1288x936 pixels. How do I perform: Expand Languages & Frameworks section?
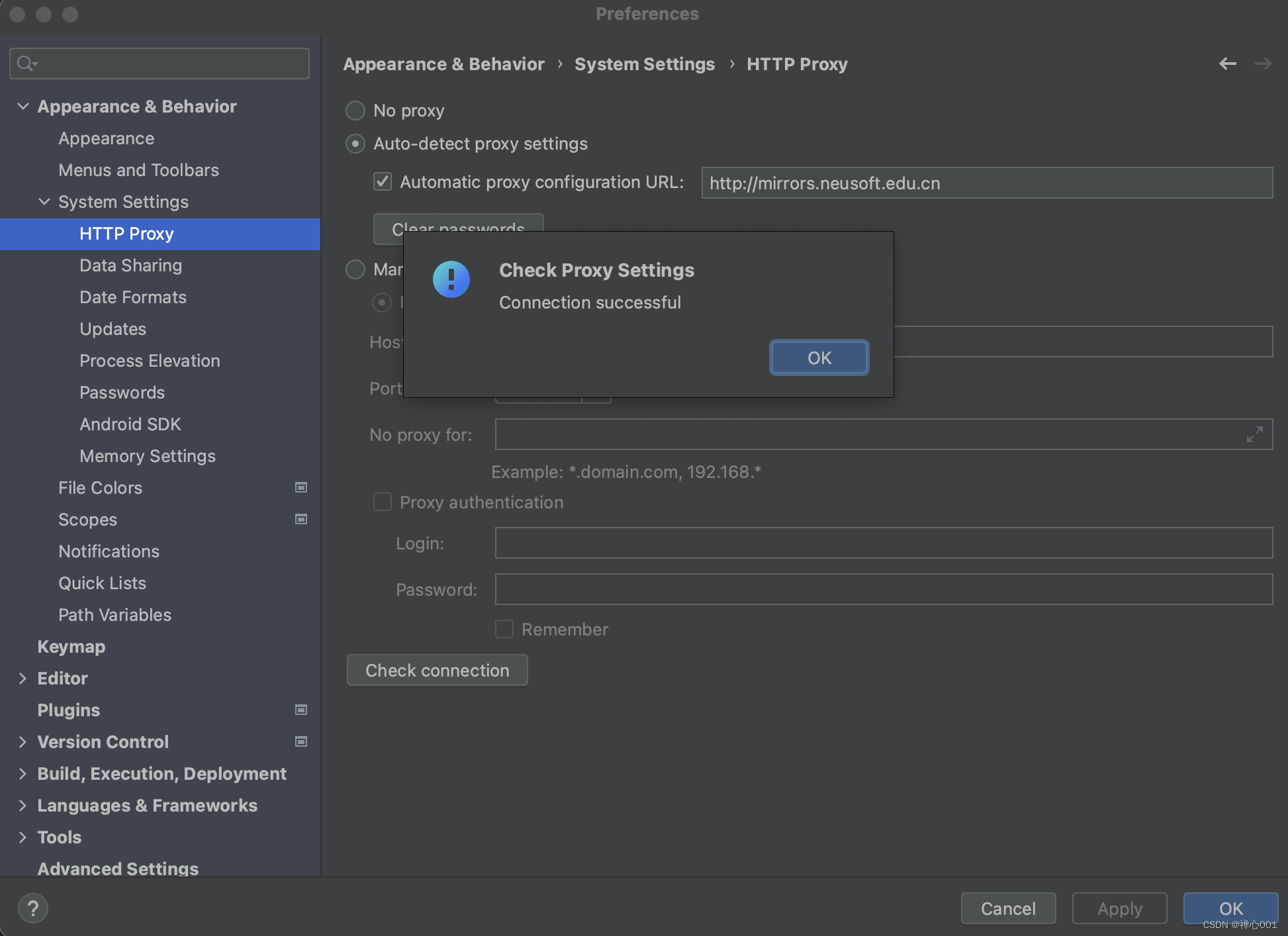pyautogui.click(x=23, y=805)
